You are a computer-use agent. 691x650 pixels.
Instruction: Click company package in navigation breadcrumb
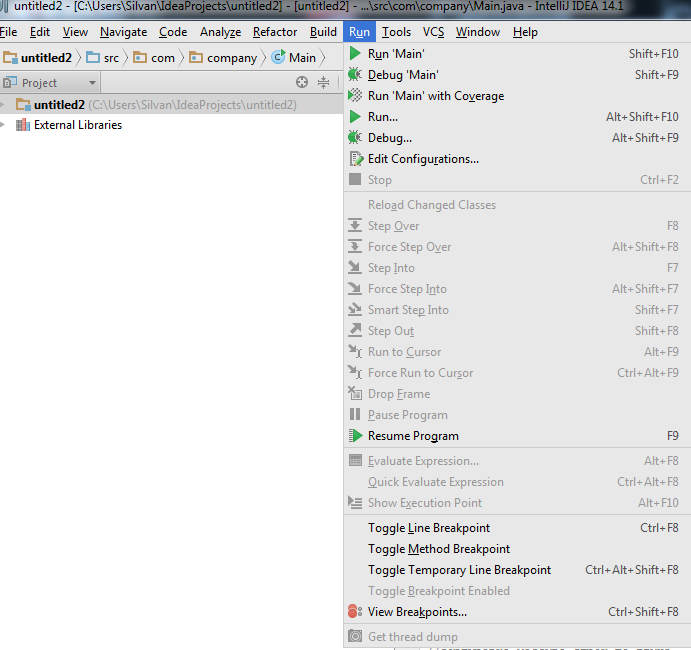coord(223,58)
